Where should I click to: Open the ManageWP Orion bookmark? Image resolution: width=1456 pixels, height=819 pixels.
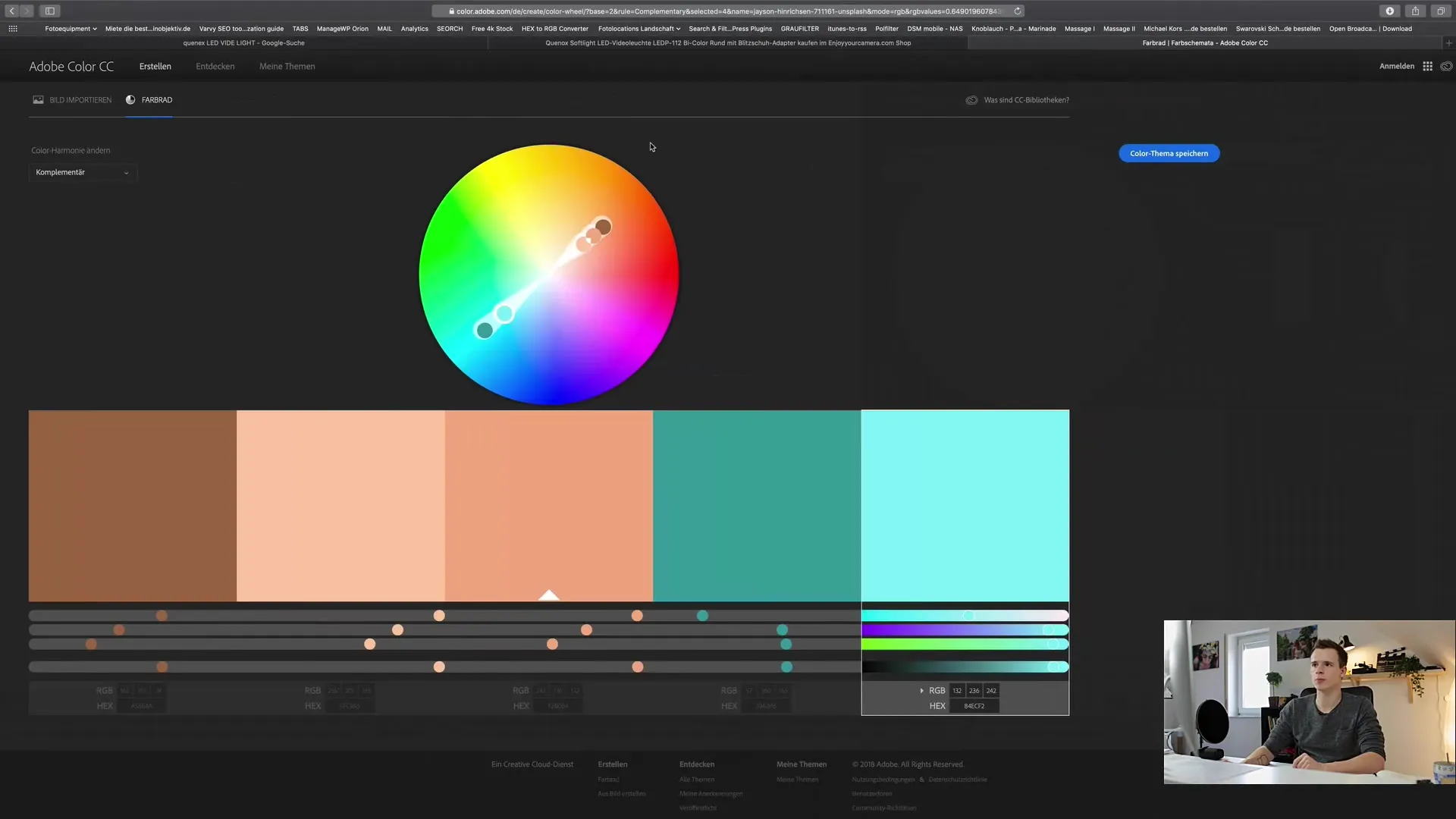click(343, 29)
